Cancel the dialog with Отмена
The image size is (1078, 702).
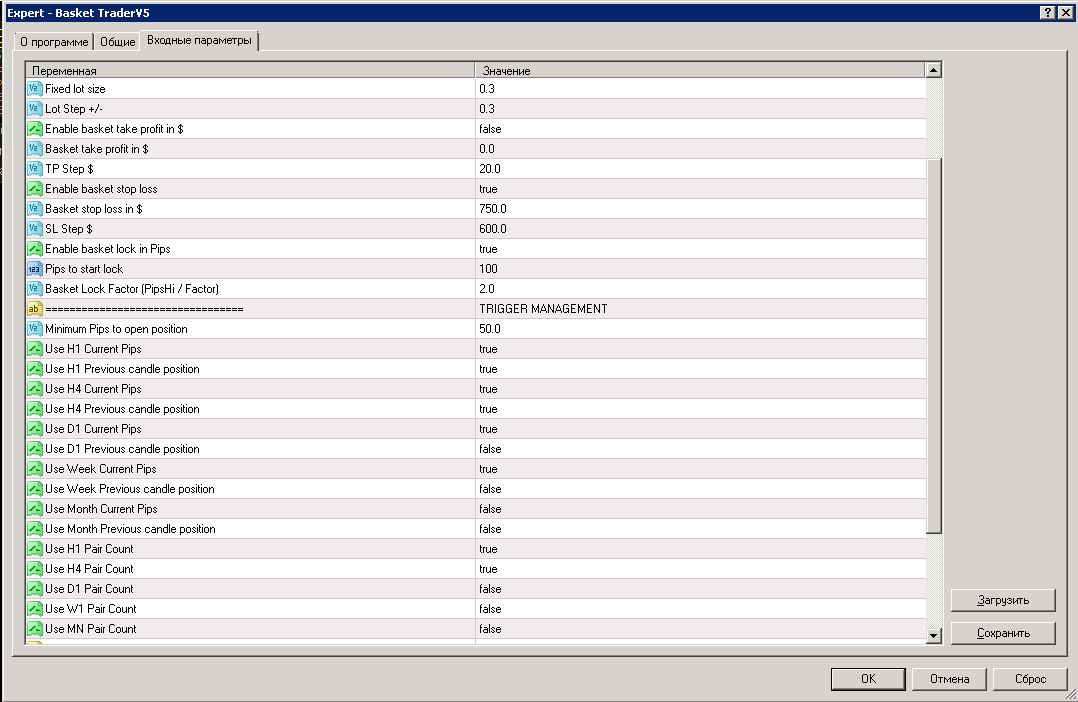pyautogui.click(x=949, y=679)
